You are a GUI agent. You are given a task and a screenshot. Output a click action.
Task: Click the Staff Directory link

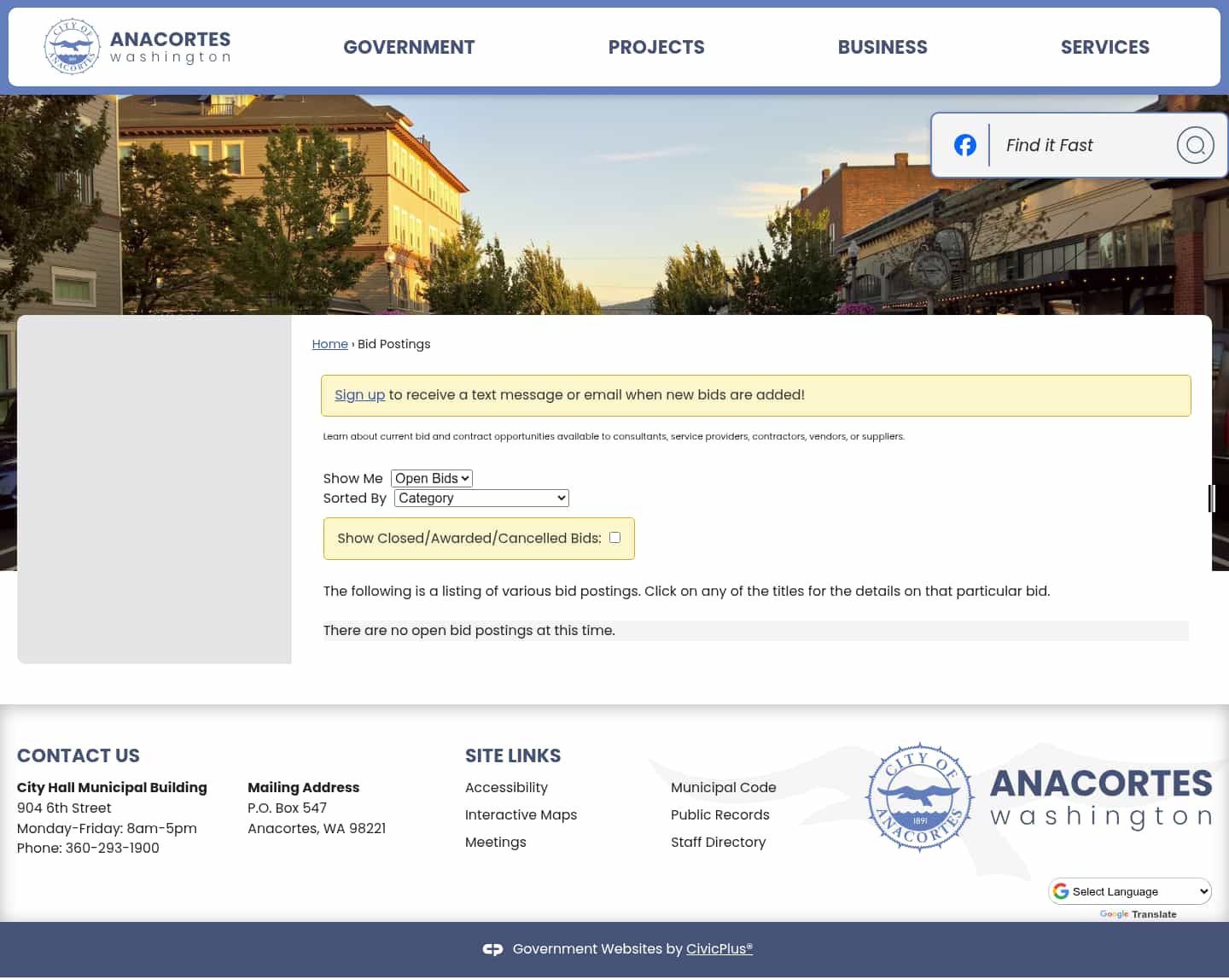coord(718,842)
